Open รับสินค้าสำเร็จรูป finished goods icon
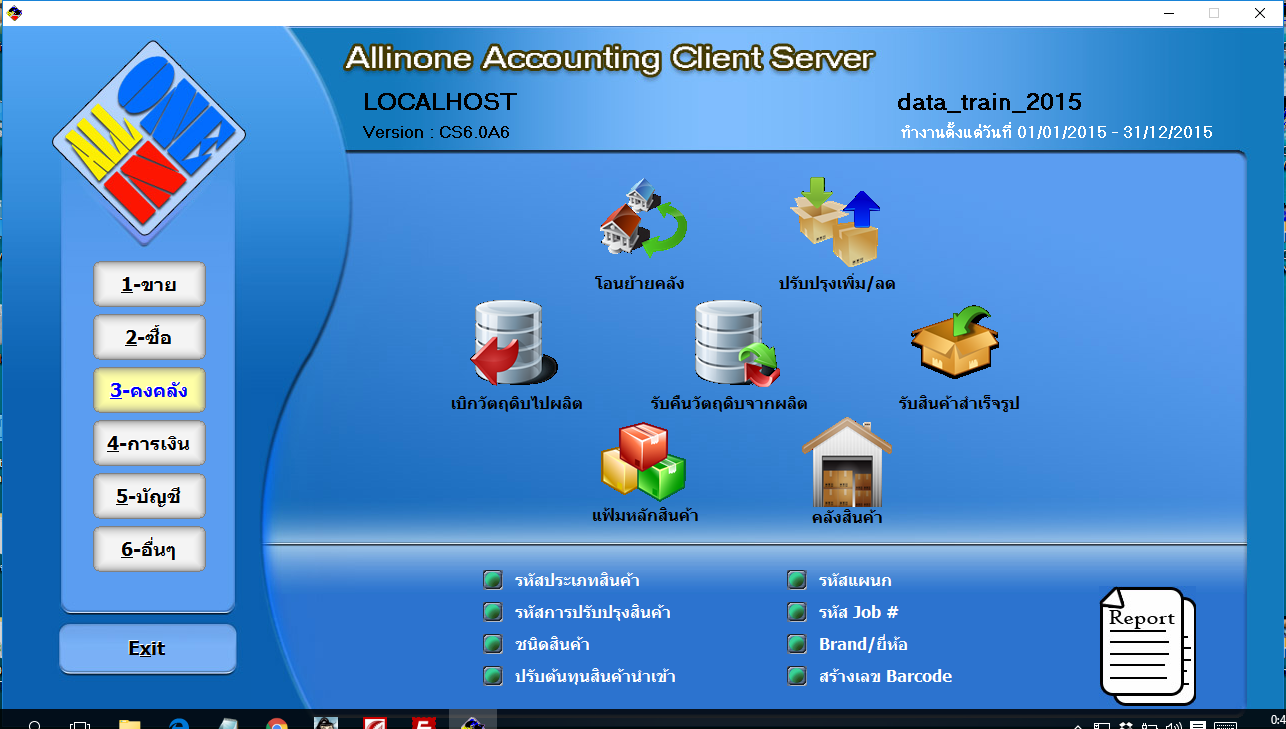The image size is (1286, 729). 956,342
